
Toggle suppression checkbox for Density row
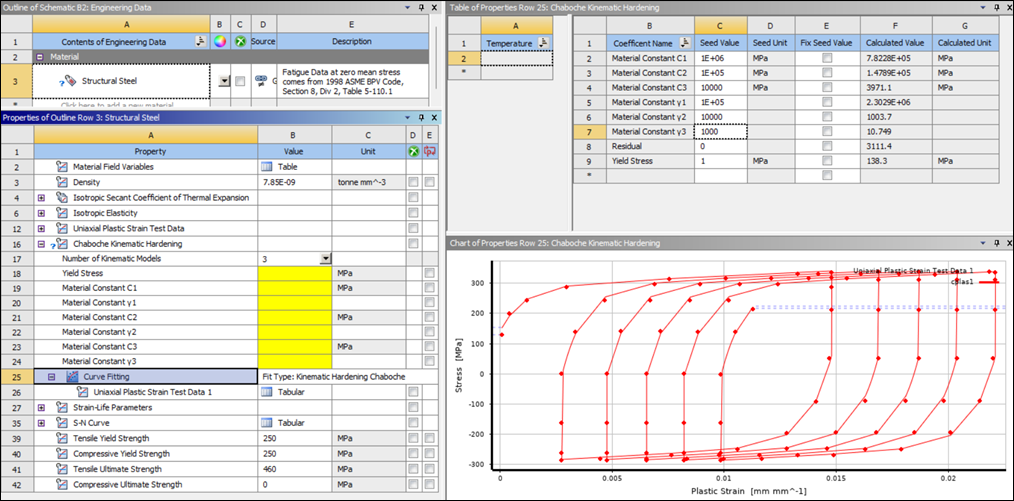pos(413,182)
